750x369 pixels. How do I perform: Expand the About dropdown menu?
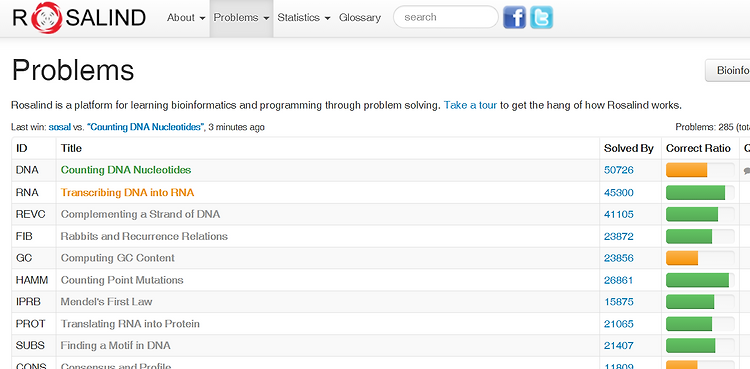tap(186, 18)
